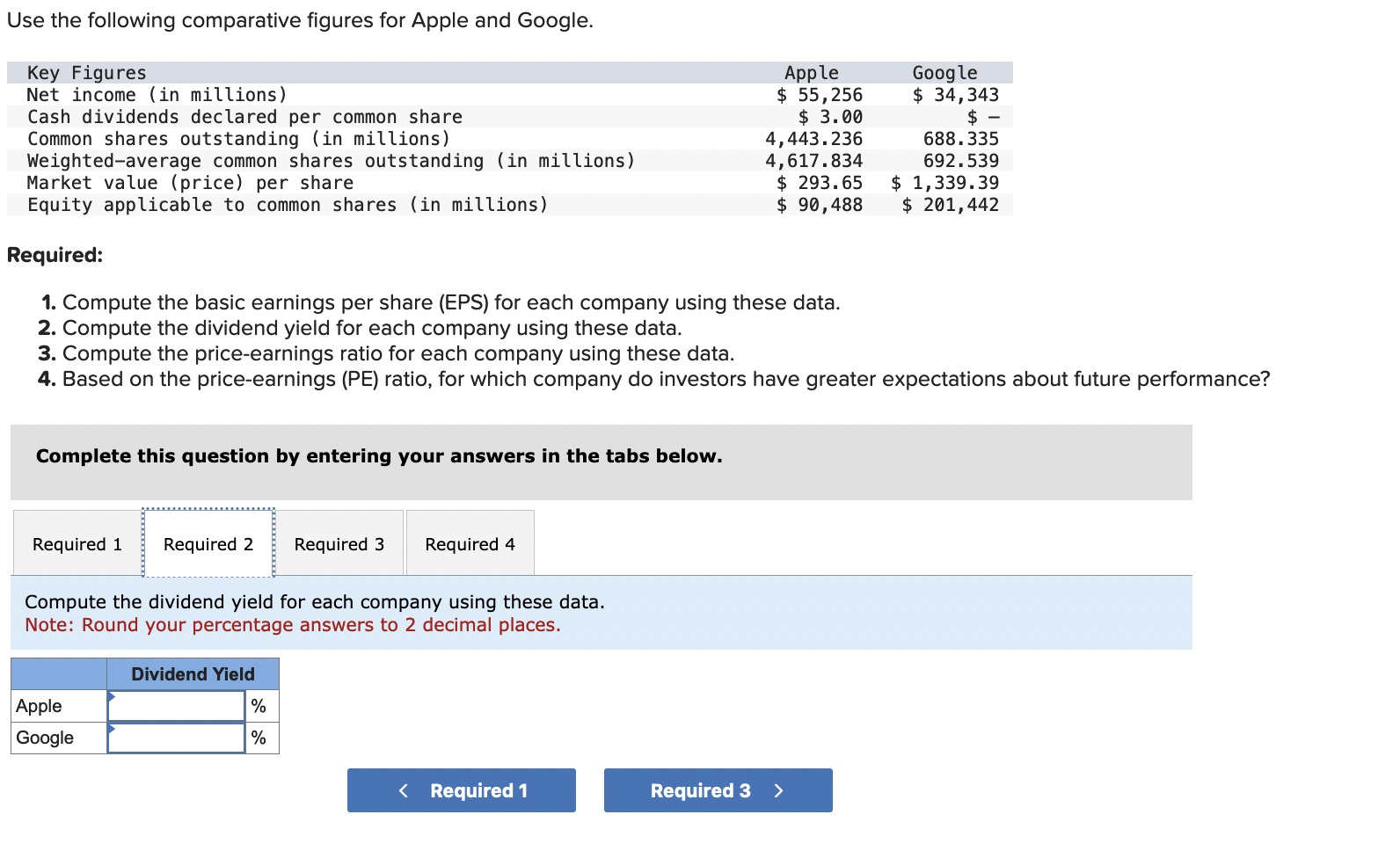Click Apple common shares outstanding 4,443.236
This screenshot has width=1400, height=851.
(x=814, y=139)
